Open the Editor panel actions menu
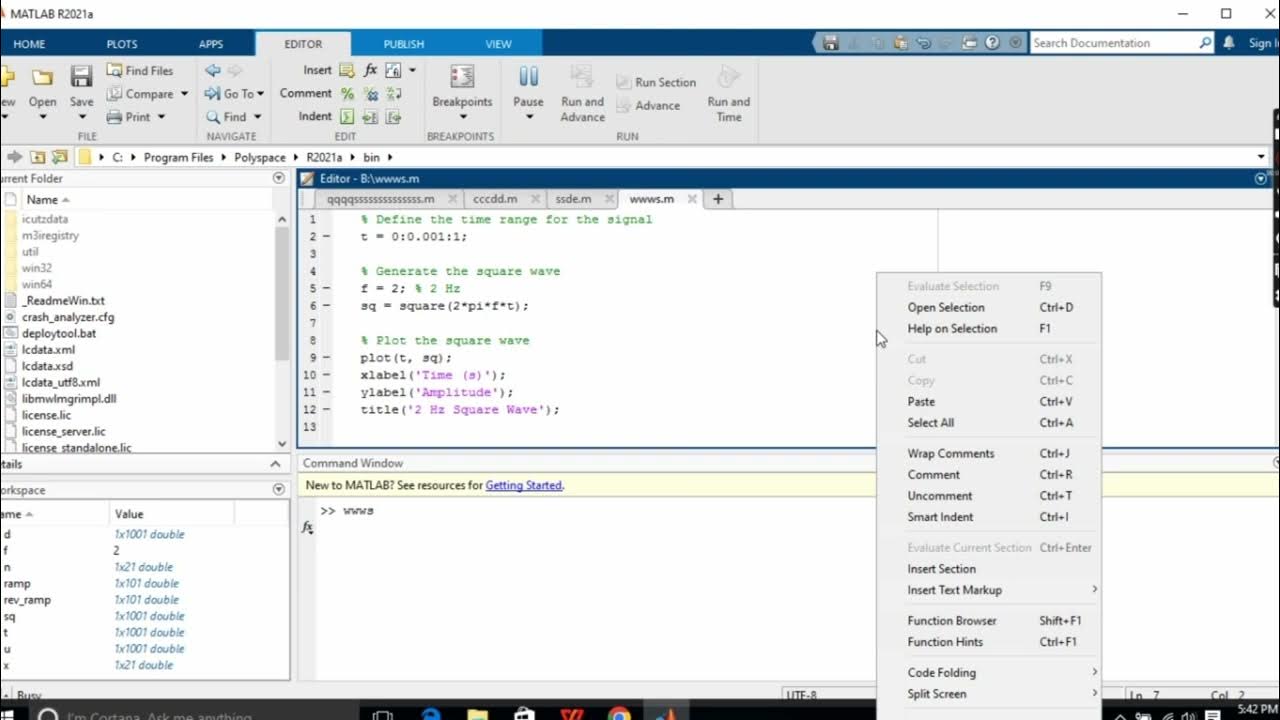 [x=1261, y=179]
